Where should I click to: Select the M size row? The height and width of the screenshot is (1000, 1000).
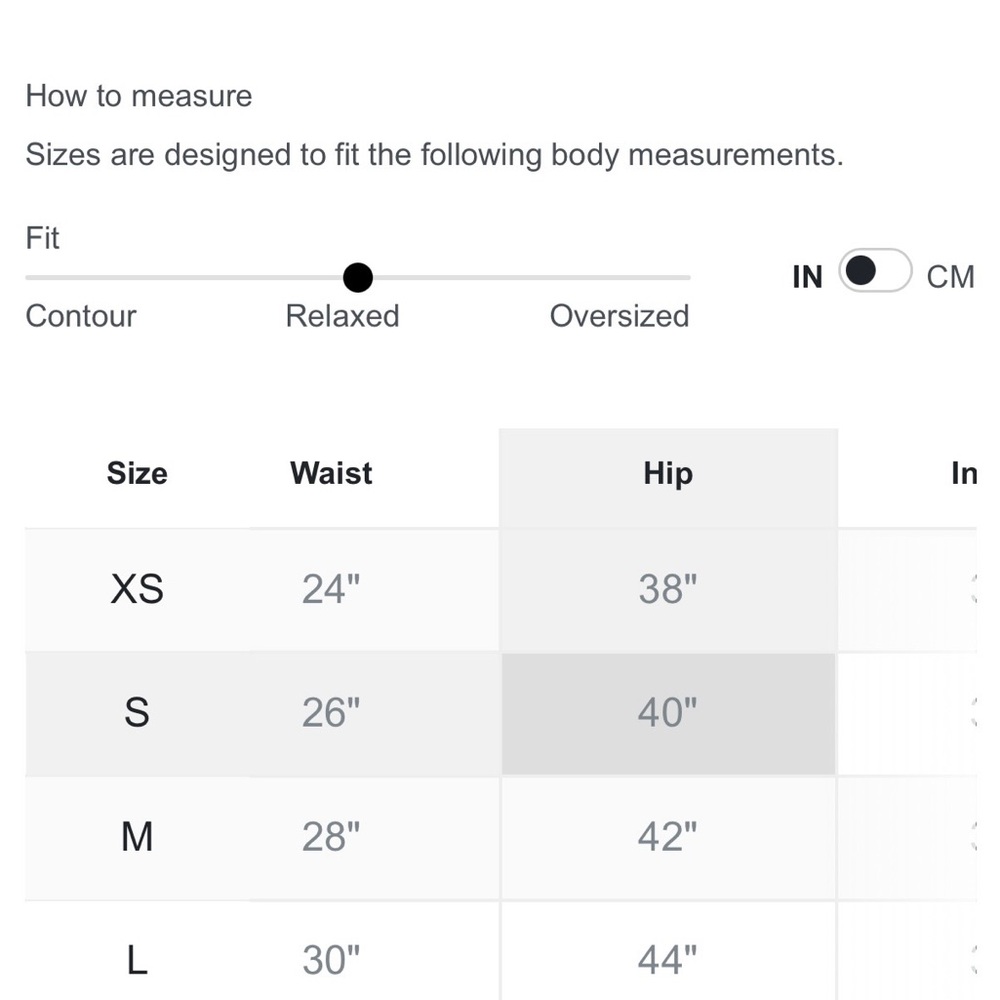(501, 837)
